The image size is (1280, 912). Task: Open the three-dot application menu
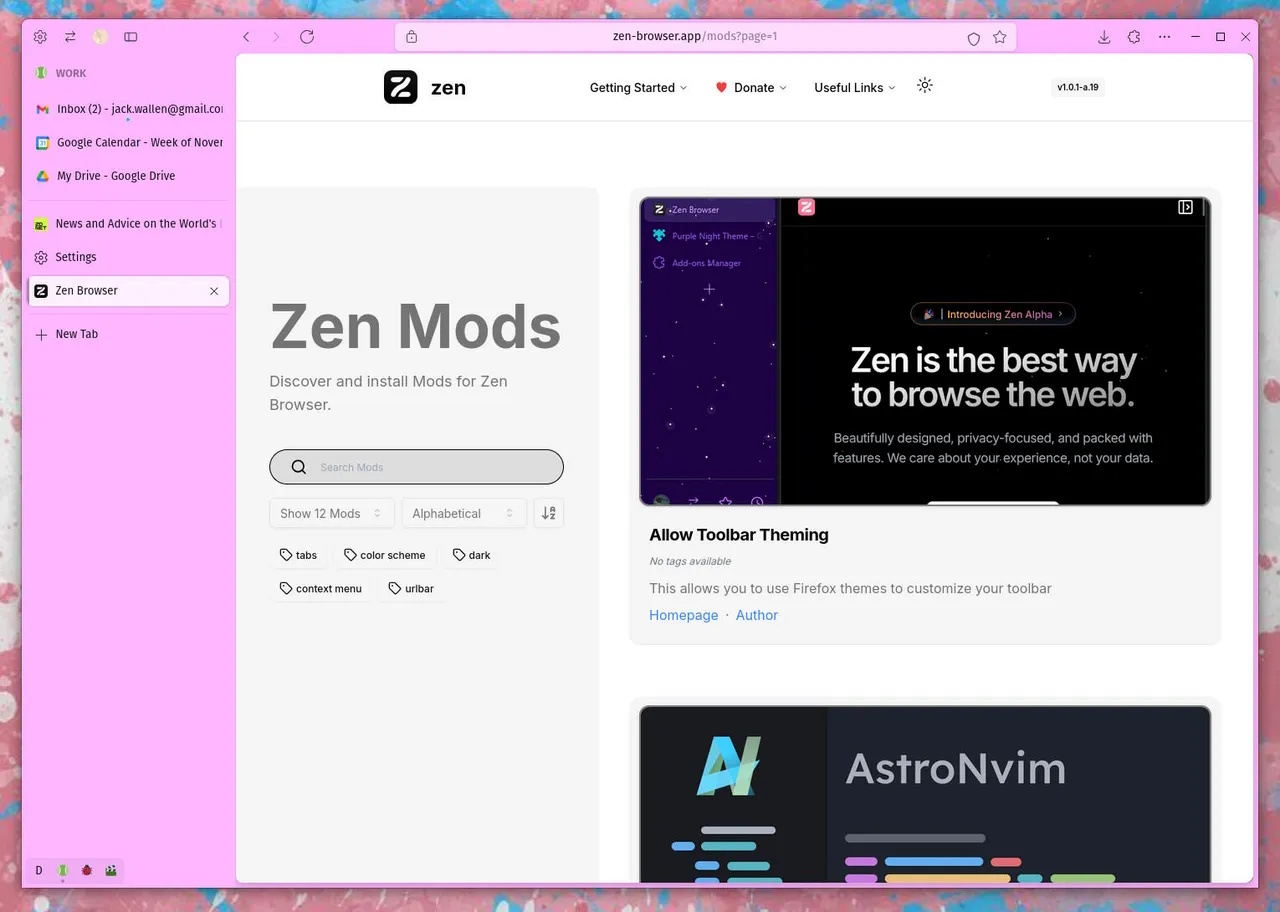tap(1164, 37)
